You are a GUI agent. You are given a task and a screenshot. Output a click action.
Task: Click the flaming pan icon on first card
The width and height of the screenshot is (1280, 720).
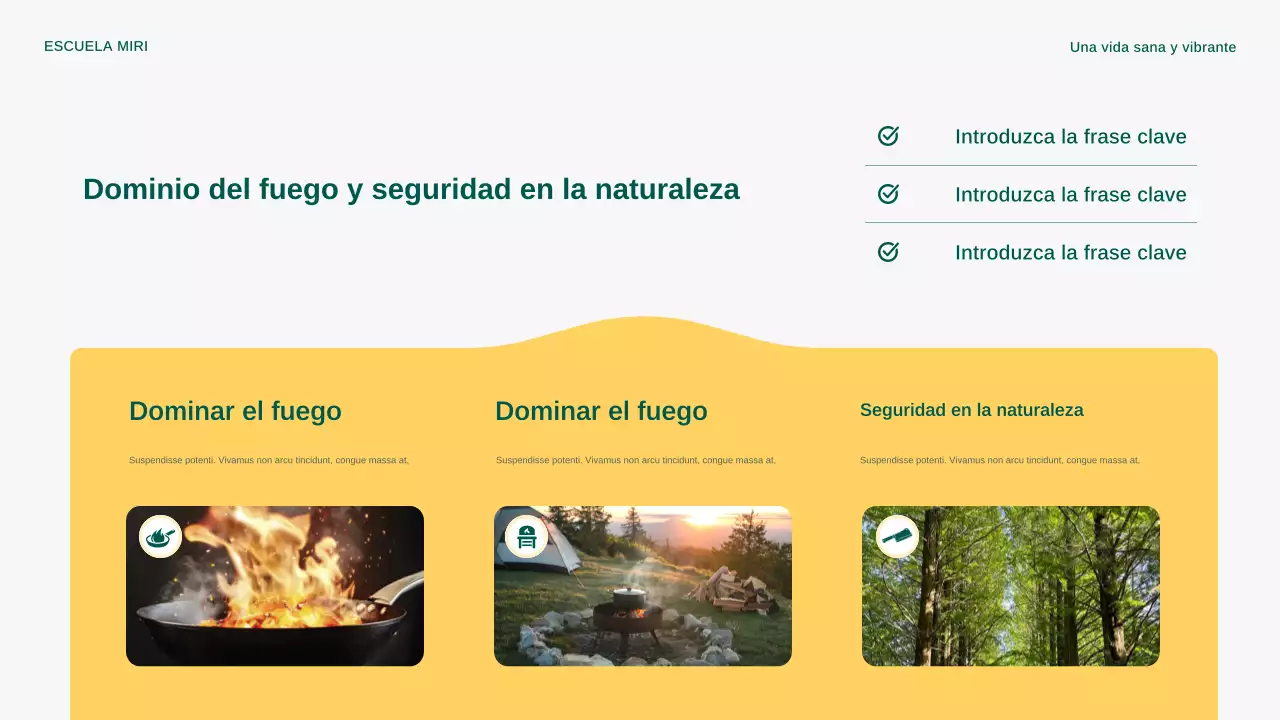[x=160, y=536]
